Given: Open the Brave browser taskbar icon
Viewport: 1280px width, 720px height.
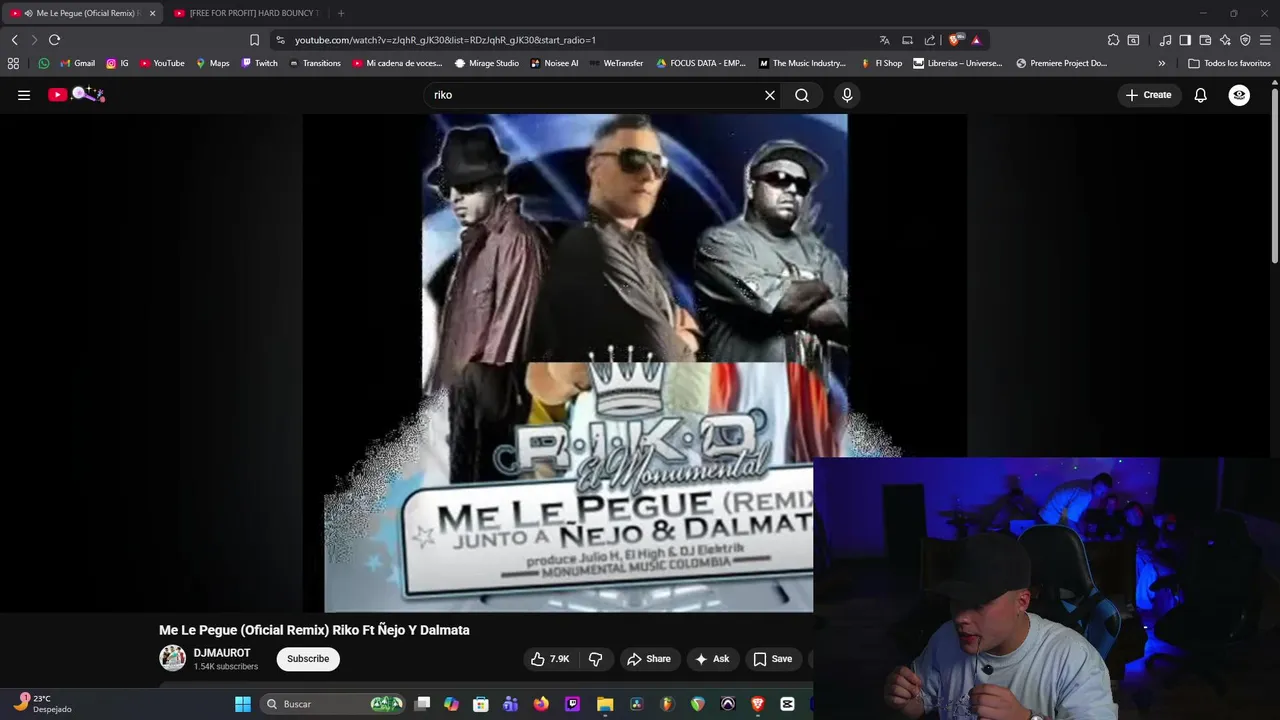Looking at the screenshot, I should point(757,704).
